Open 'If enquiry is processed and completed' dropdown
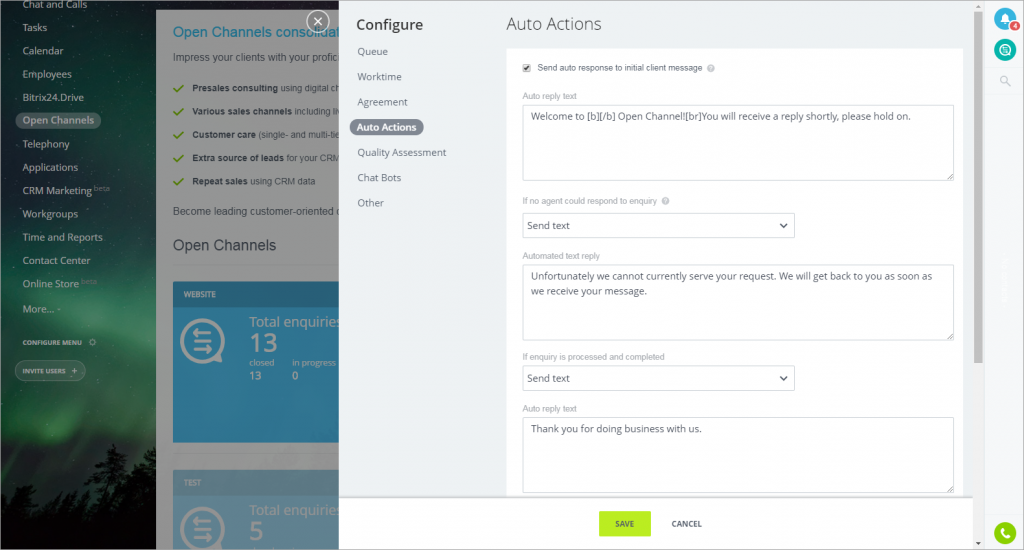 [x=658, y=378]
